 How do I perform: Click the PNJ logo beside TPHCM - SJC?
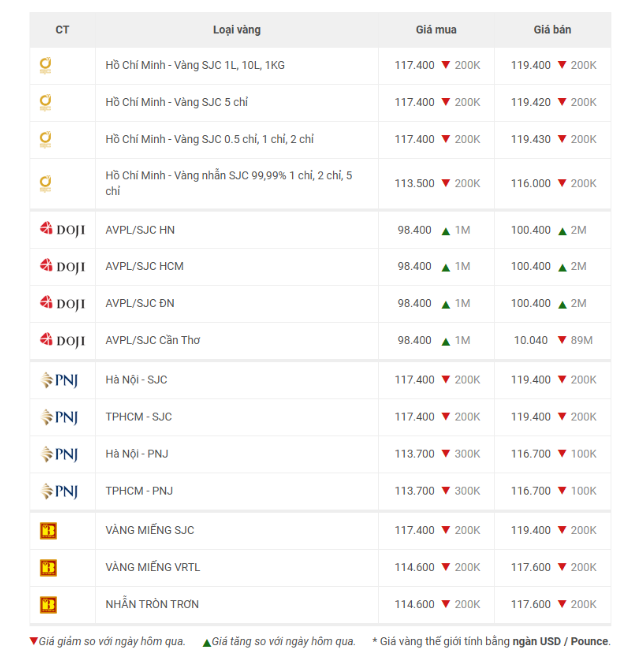pyautogui.click(x=59, y=417)
